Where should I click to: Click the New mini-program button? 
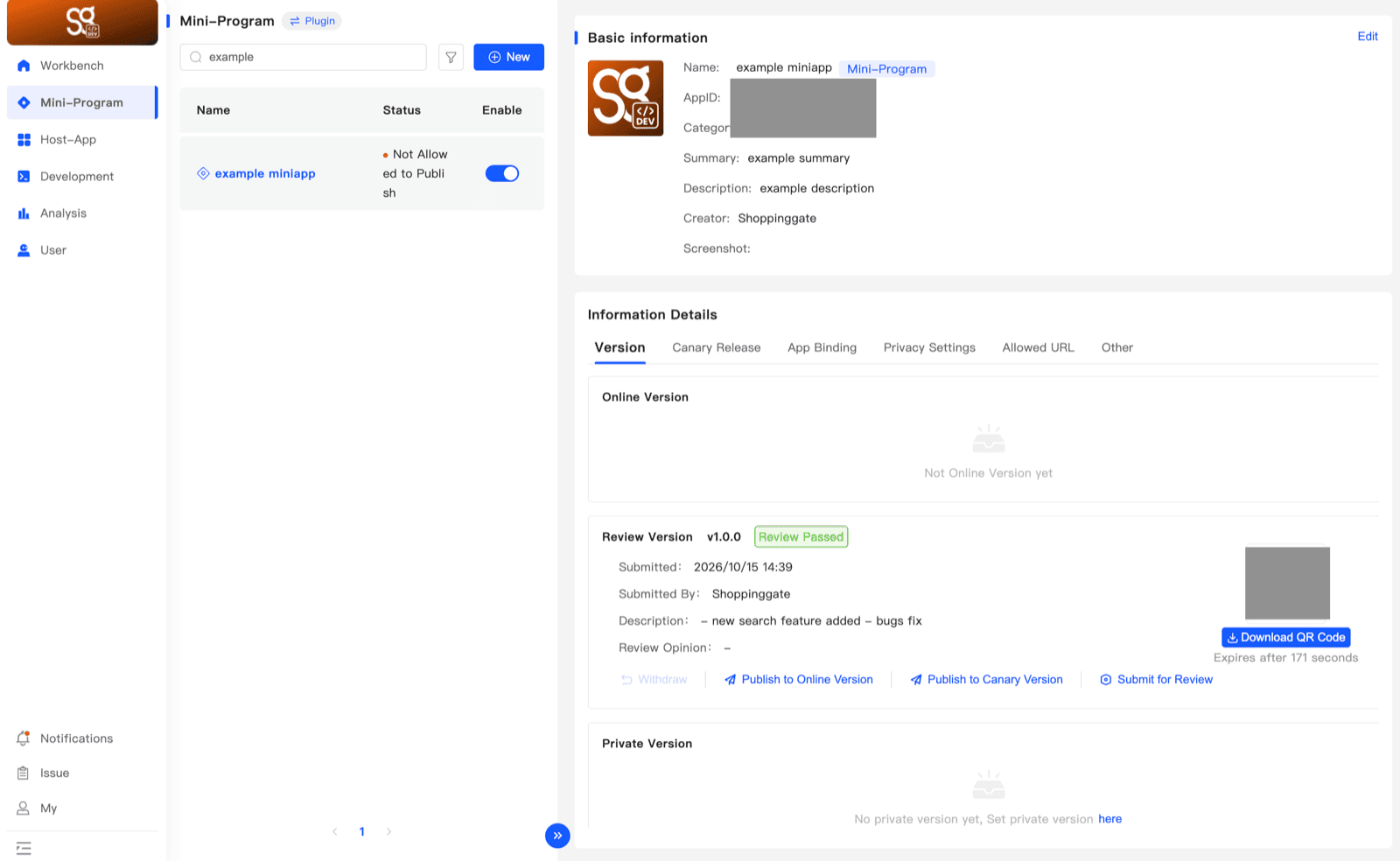pos(508,57)
